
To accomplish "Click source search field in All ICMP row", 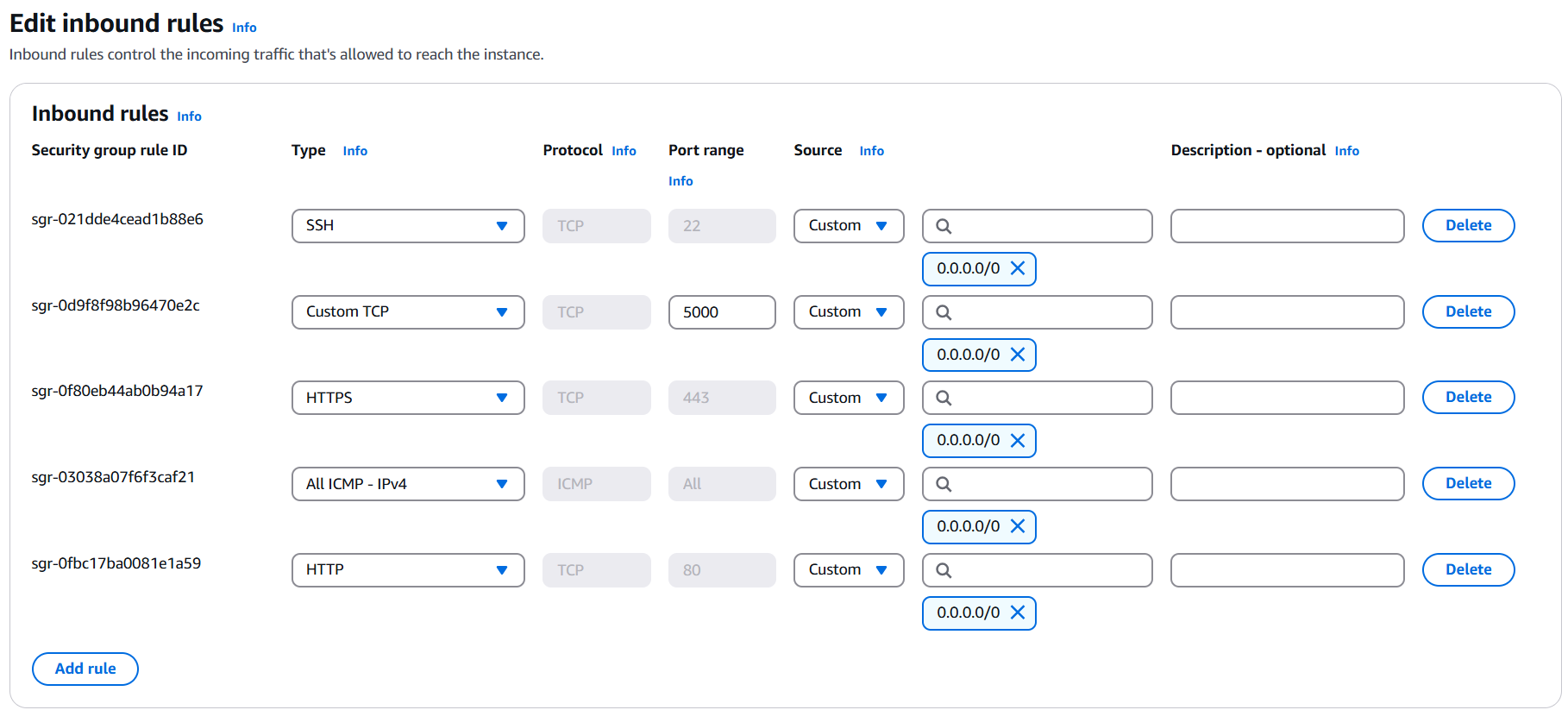I will coord(1037,484).
